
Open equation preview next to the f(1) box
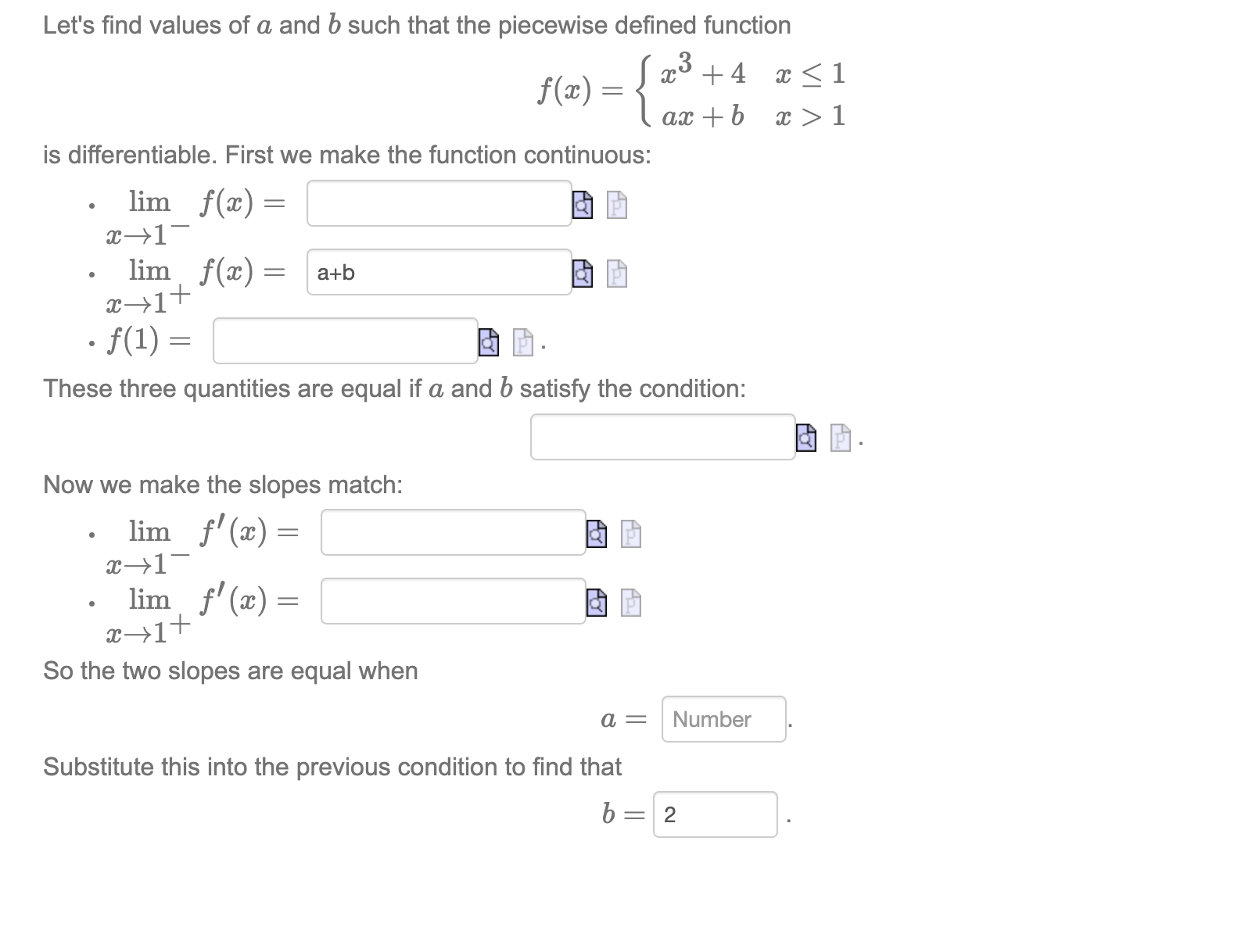pyautogui.click(x=489, y=342)
